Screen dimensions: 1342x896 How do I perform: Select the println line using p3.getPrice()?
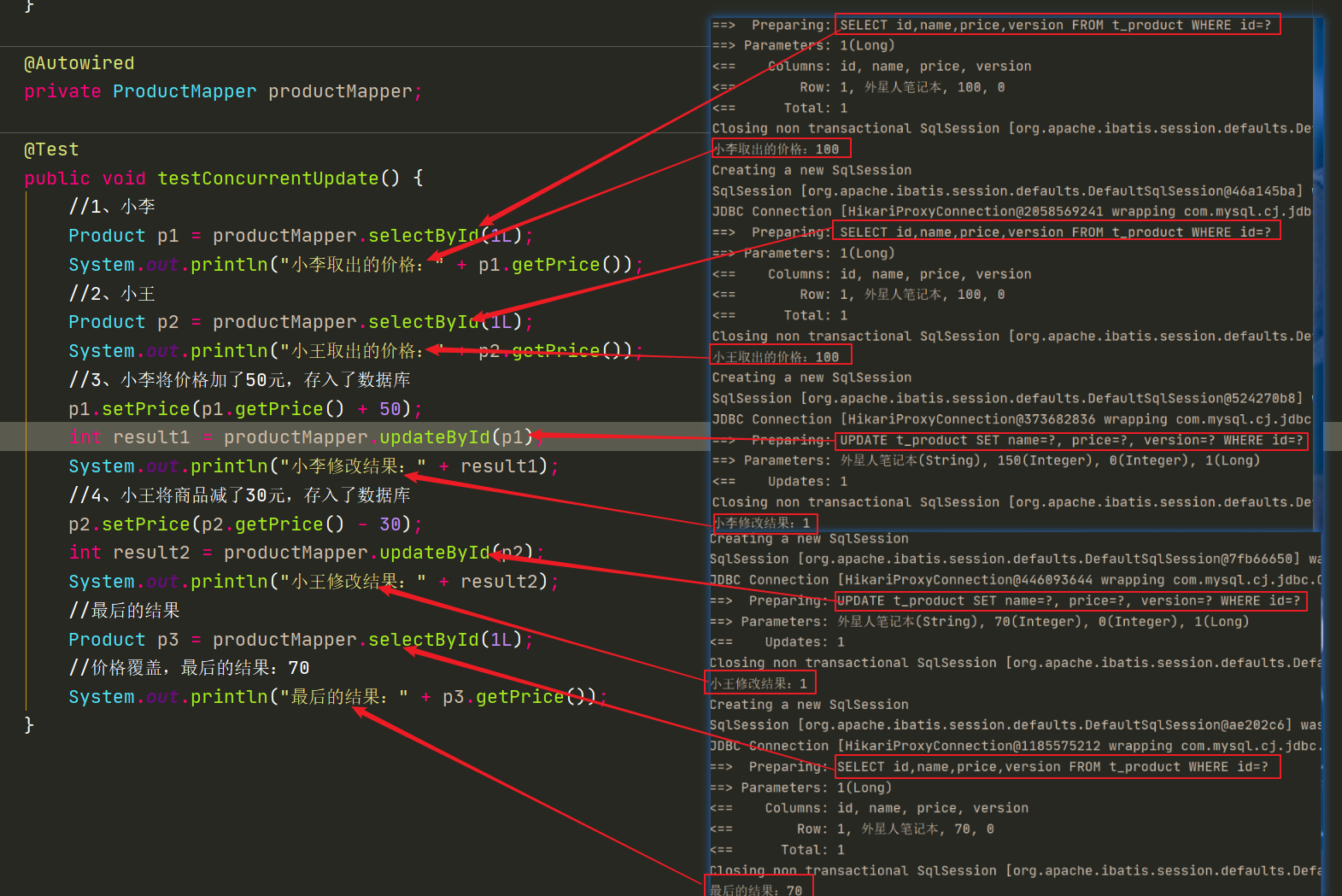(x=337, y=697)
